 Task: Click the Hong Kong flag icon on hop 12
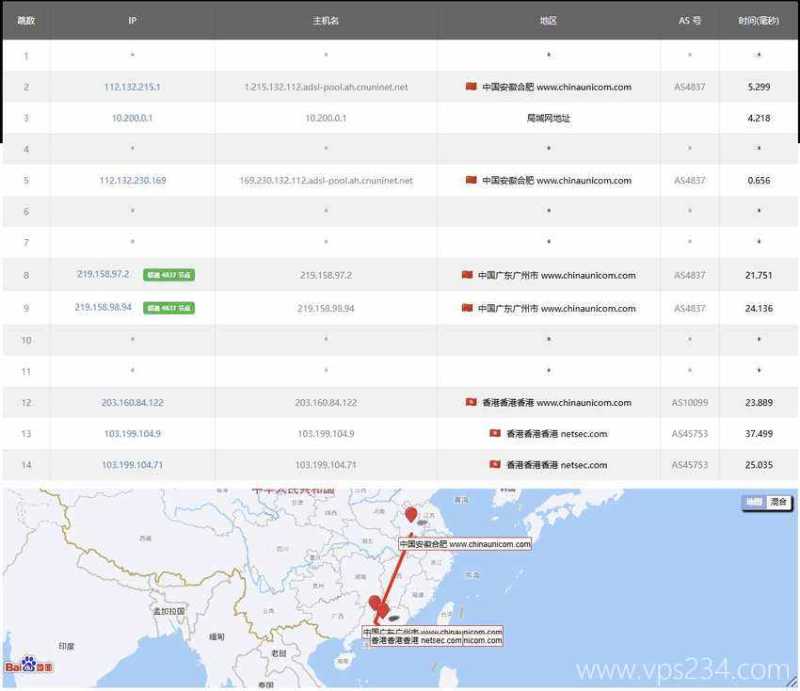[470, 401]
